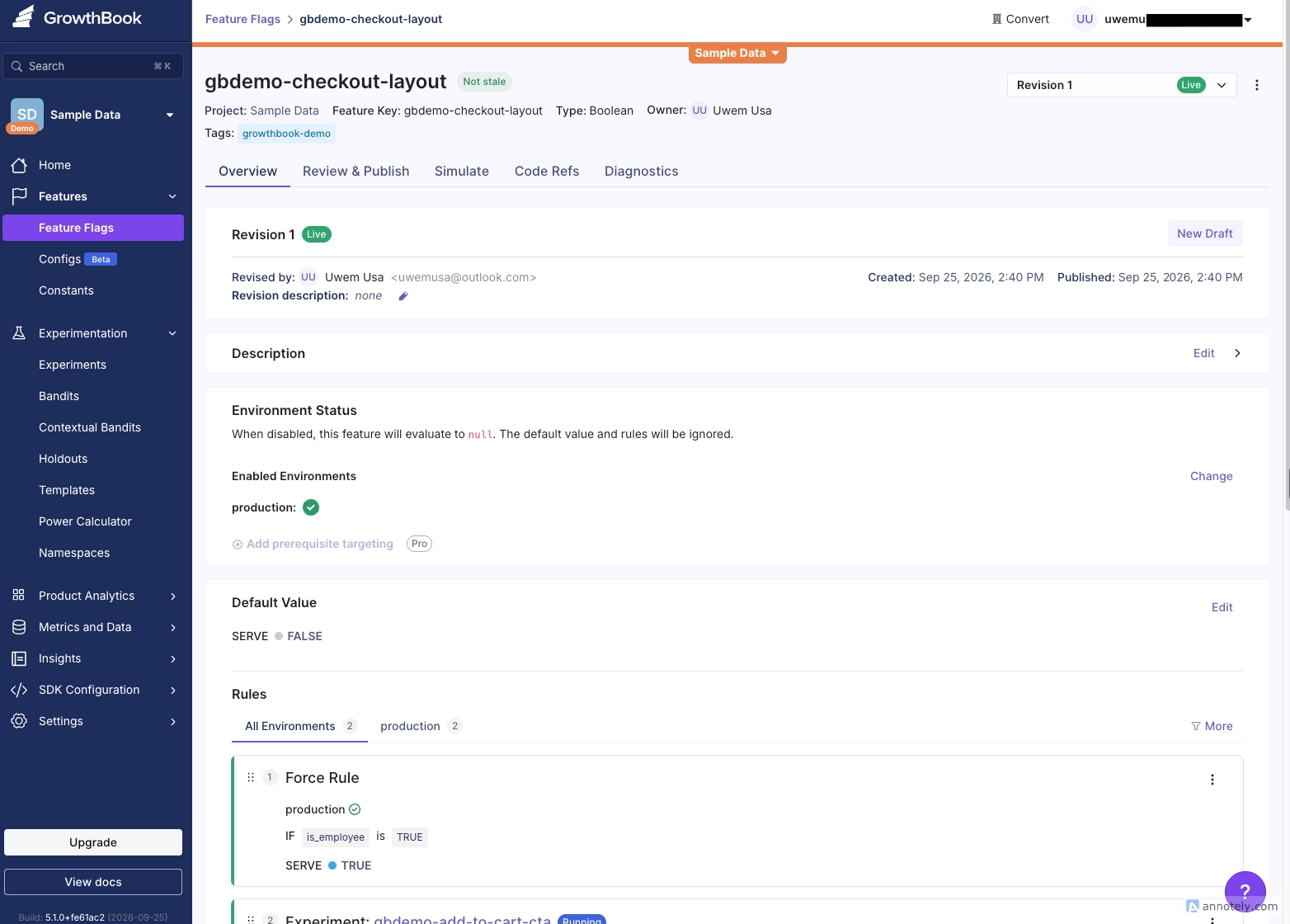Click the Upgrade button
The width and height of the screenshot is (1290, 924).
[93, 842]
